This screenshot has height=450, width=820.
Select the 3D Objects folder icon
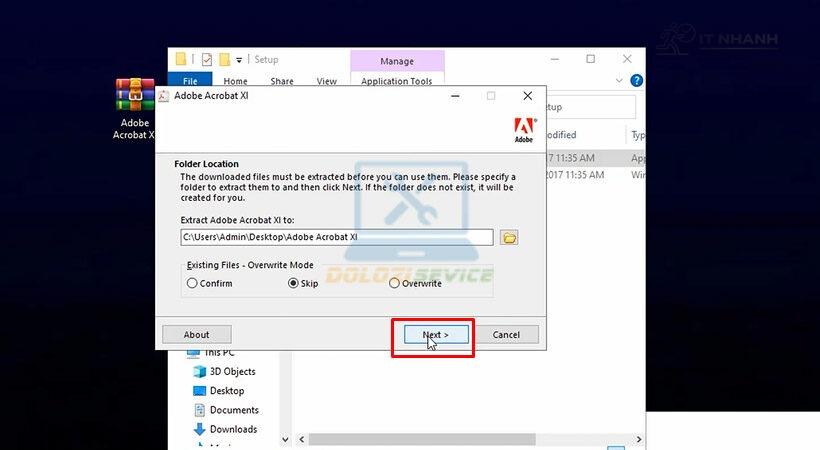199,372
